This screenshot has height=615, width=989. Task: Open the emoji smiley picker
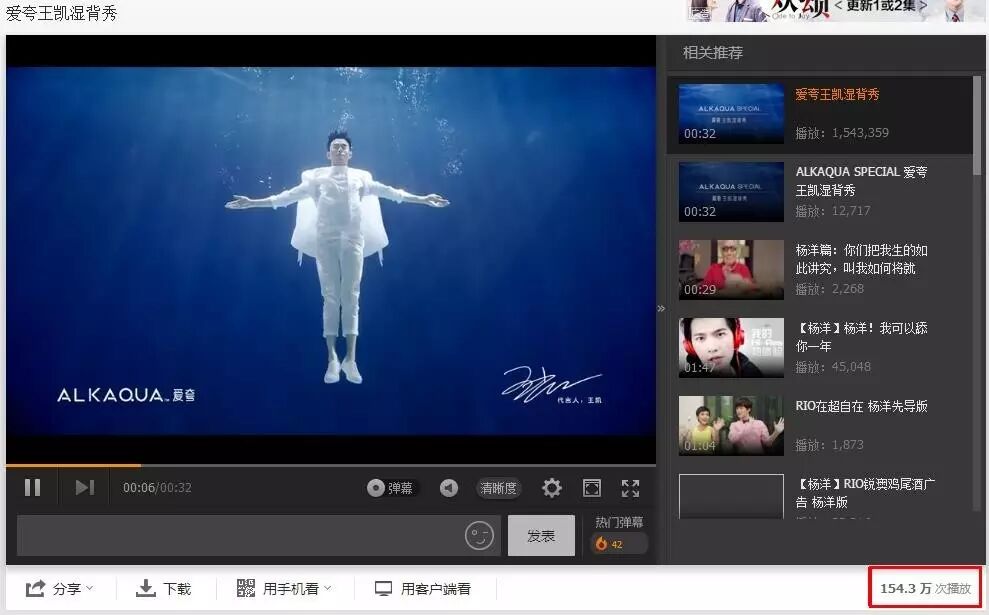(x=479, y=536)
